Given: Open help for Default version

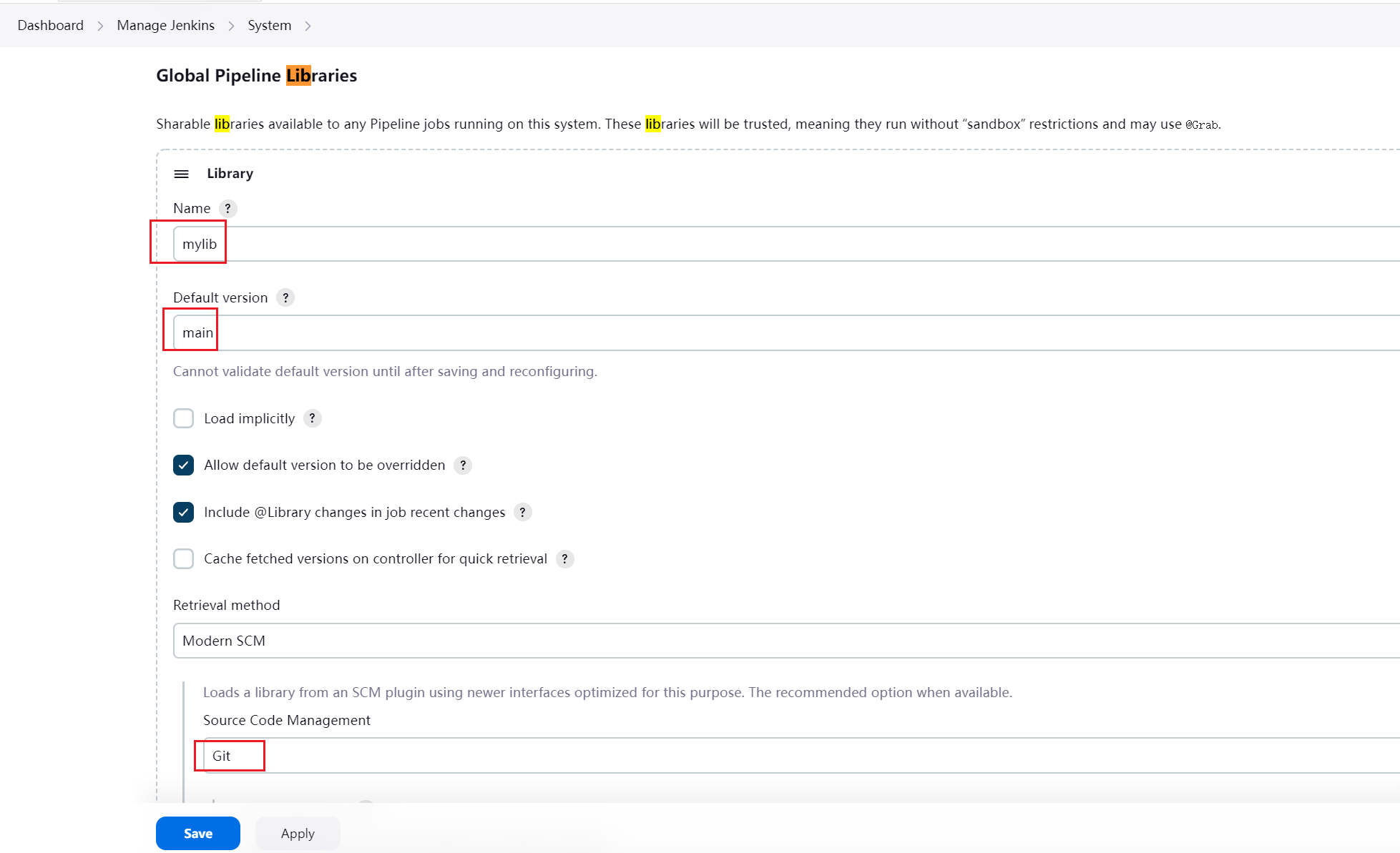Looking at the screenshot, I should coord(285,297).
